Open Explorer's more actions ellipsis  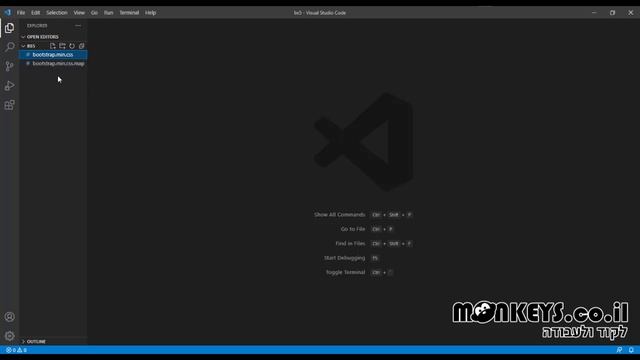point(78,26)
